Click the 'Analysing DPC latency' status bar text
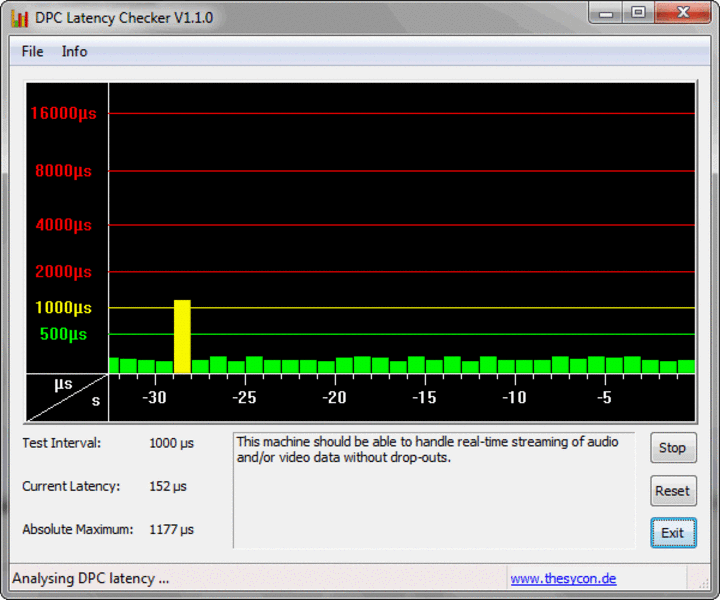 click(x=91, y=578)
